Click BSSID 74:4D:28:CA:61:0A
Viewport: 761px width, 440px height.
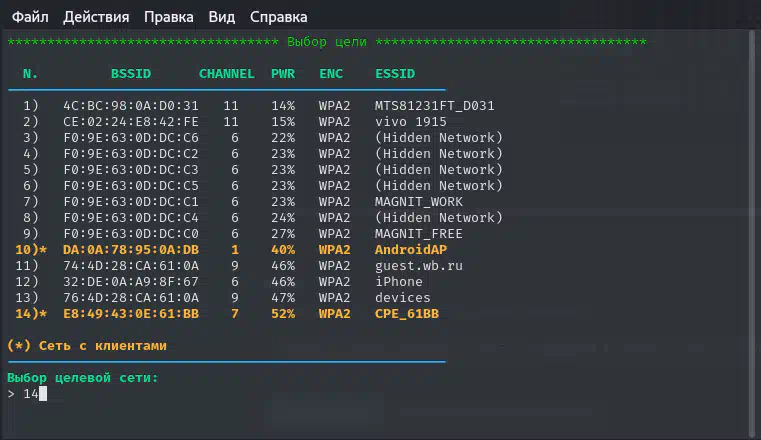(131, 266)
